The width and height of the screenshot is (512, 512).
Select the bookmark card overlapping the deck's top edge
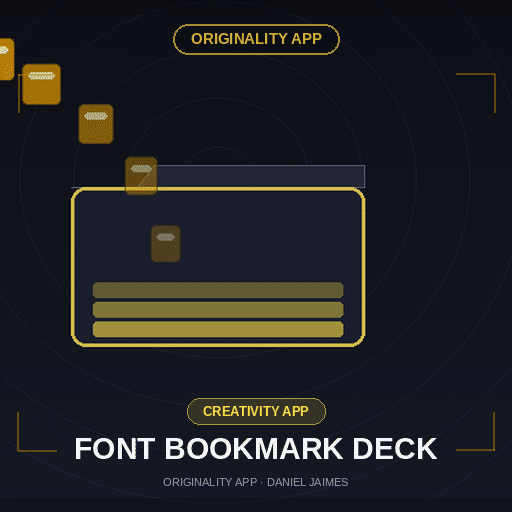pos(141,176)
